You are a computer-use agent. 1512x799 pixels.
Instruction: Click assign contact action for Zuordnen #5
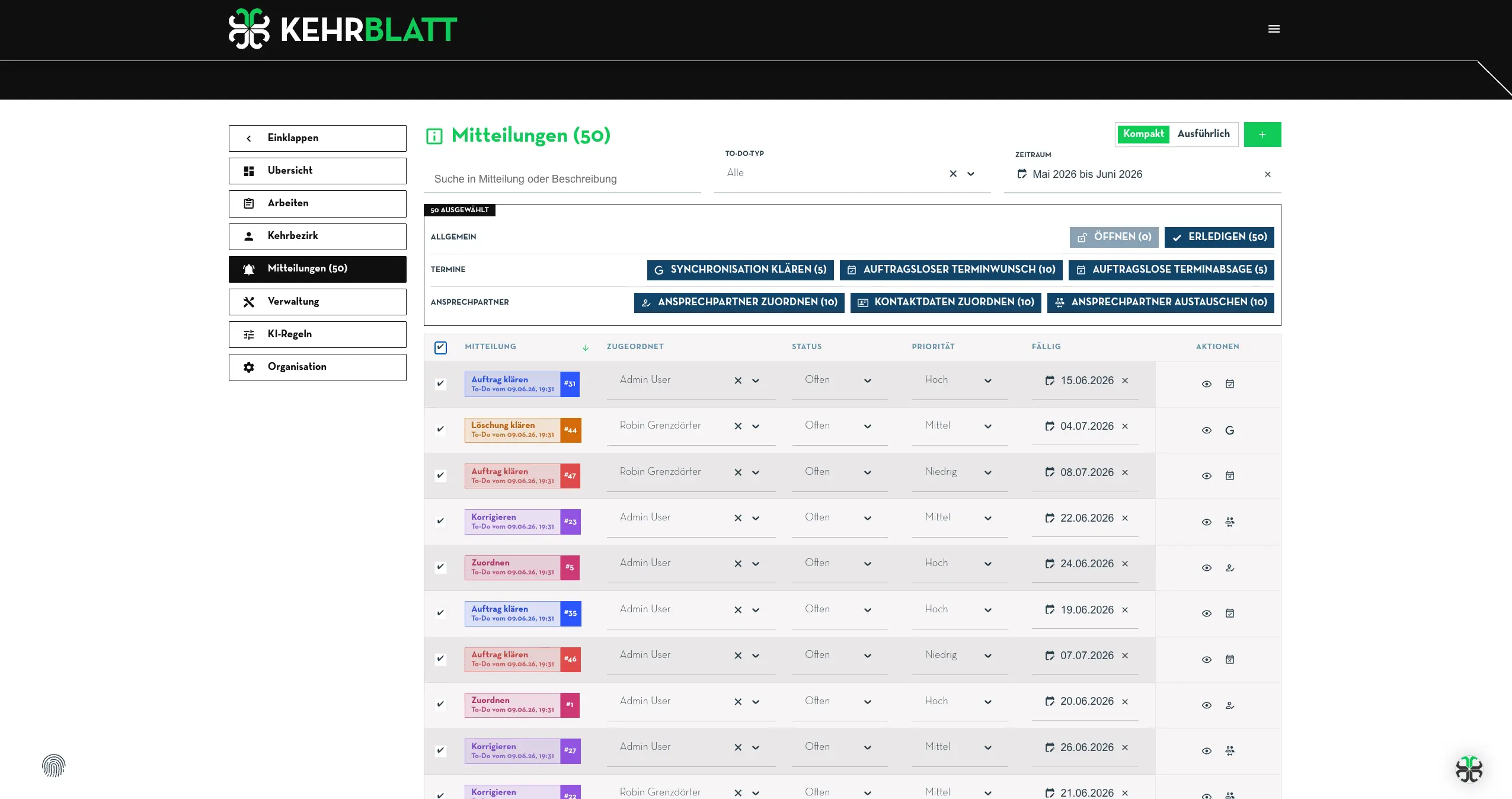click(1229, 567)
